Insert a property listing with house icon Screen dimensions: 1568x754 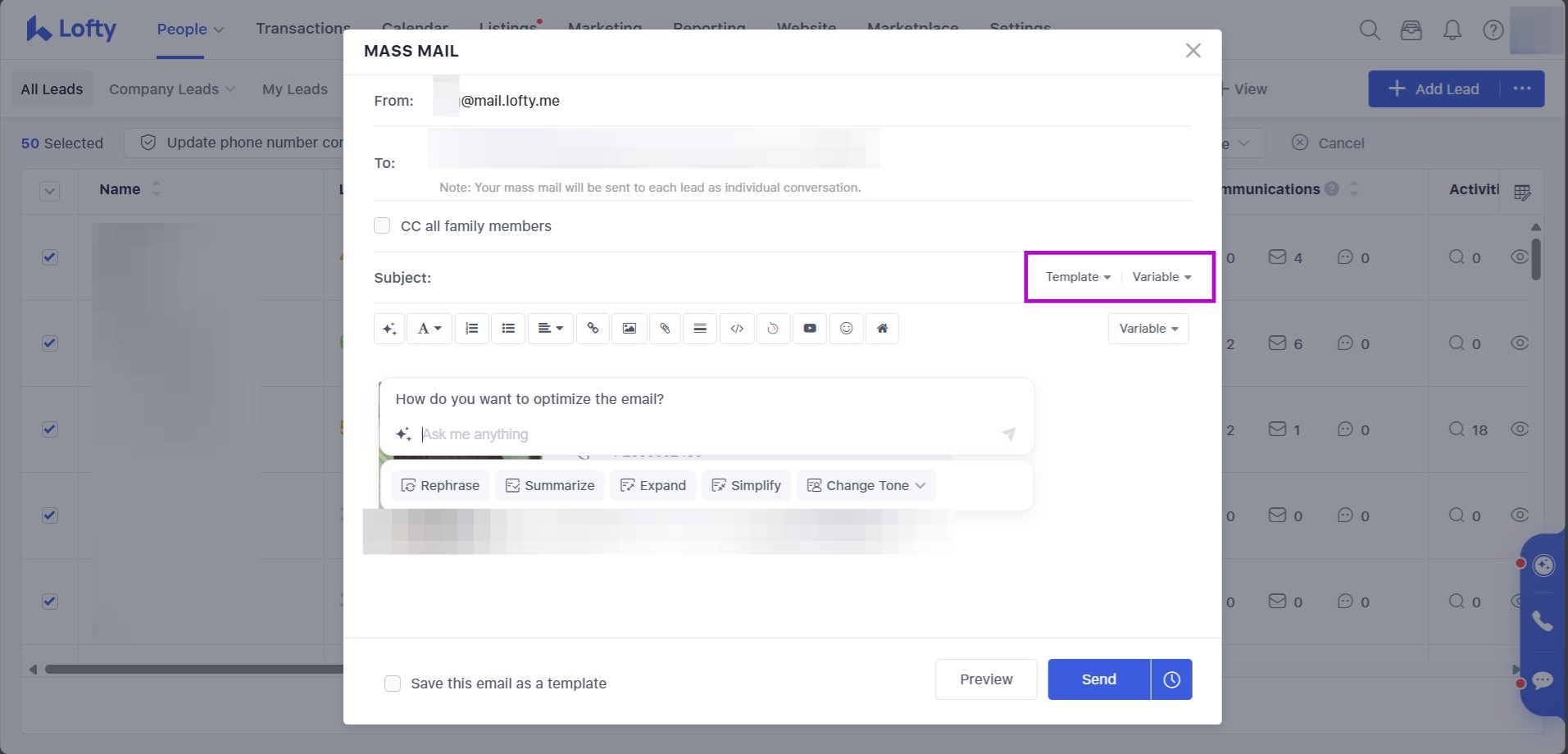[882, 329]
